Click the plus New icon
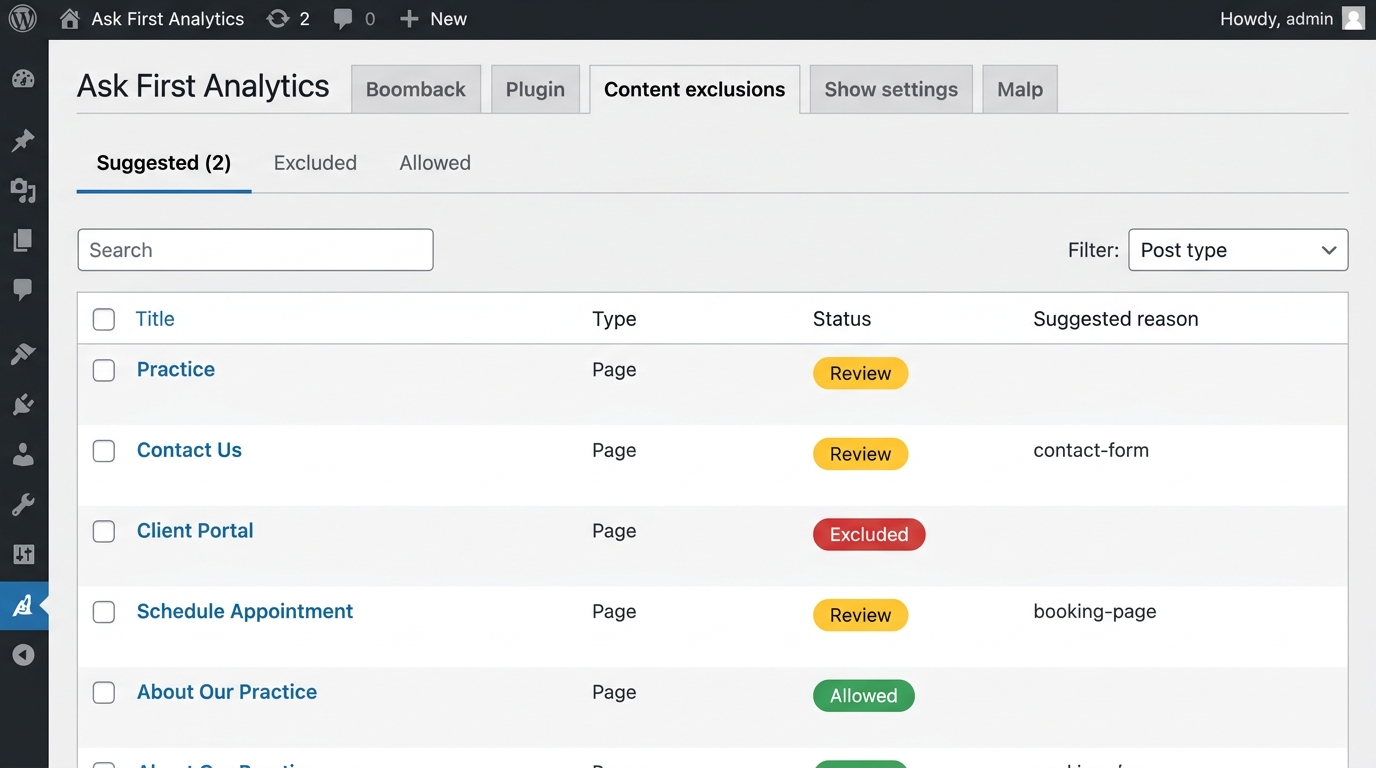 (409, 19)
